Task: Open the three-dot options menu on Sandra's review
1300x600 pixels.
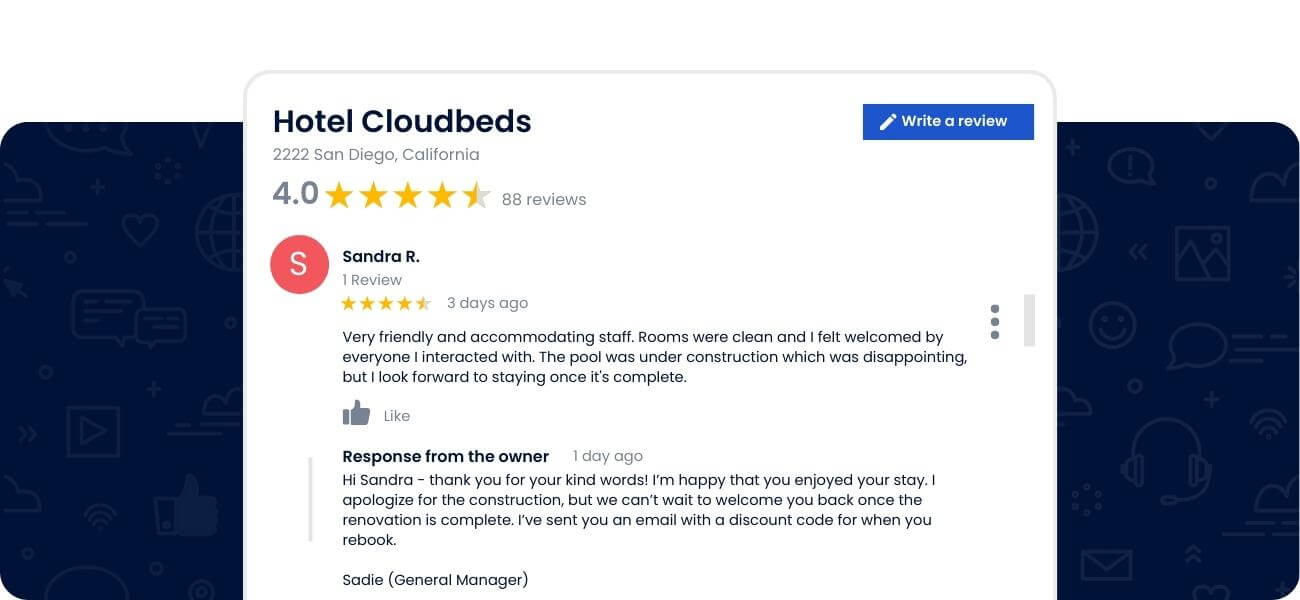Action: click(994, 322)
